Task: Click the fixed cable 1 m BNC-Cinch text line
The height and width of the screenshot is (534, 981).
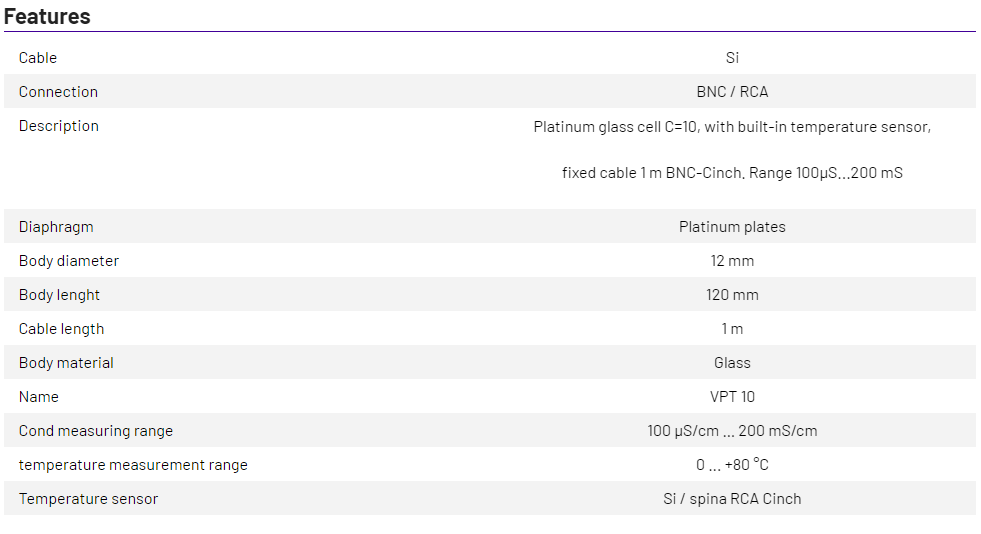Action: click(x=732, y=173)
